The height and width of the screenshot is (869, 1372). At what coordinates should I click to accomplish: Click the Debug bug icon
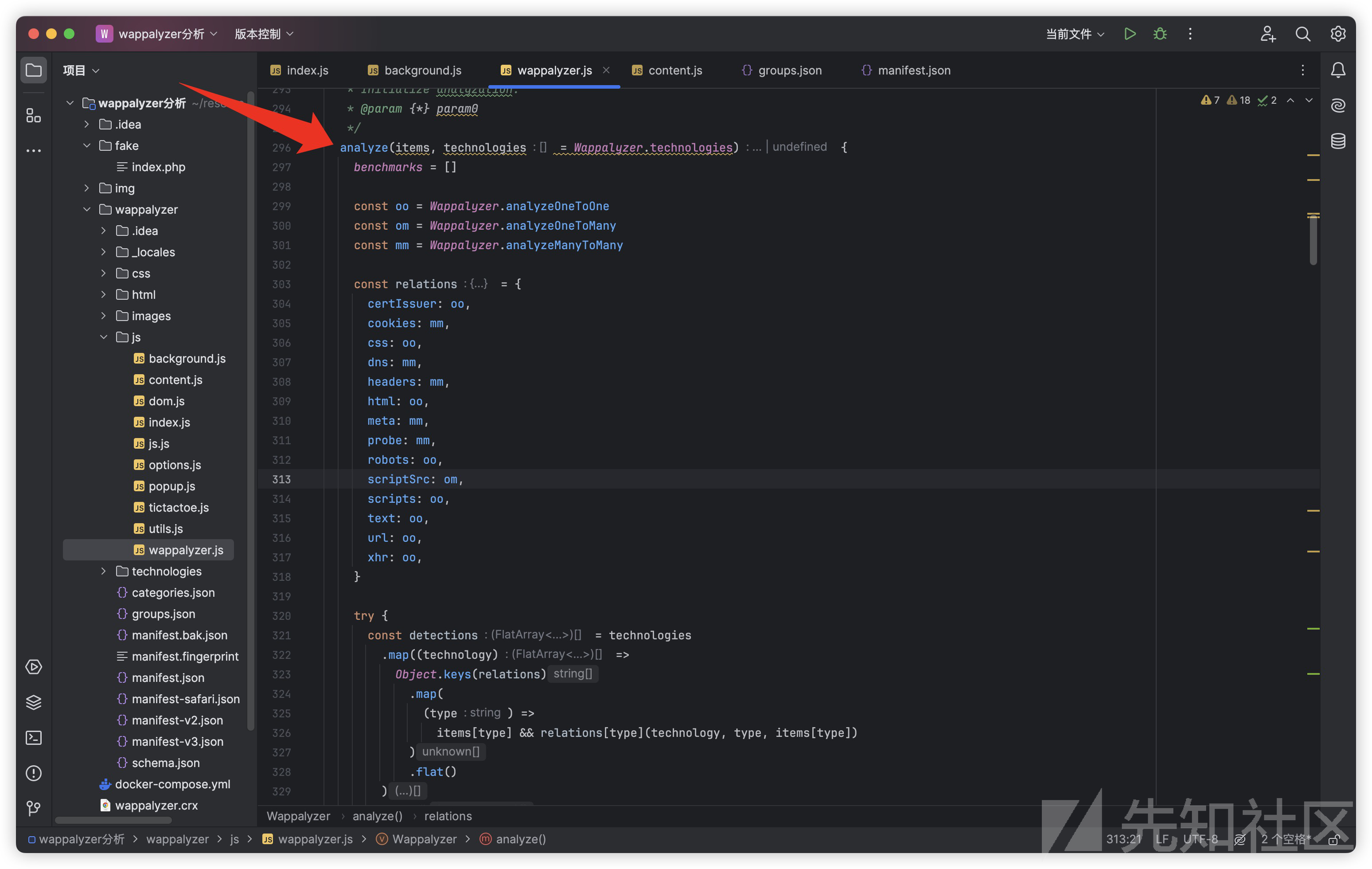(x=1159, y=34)
